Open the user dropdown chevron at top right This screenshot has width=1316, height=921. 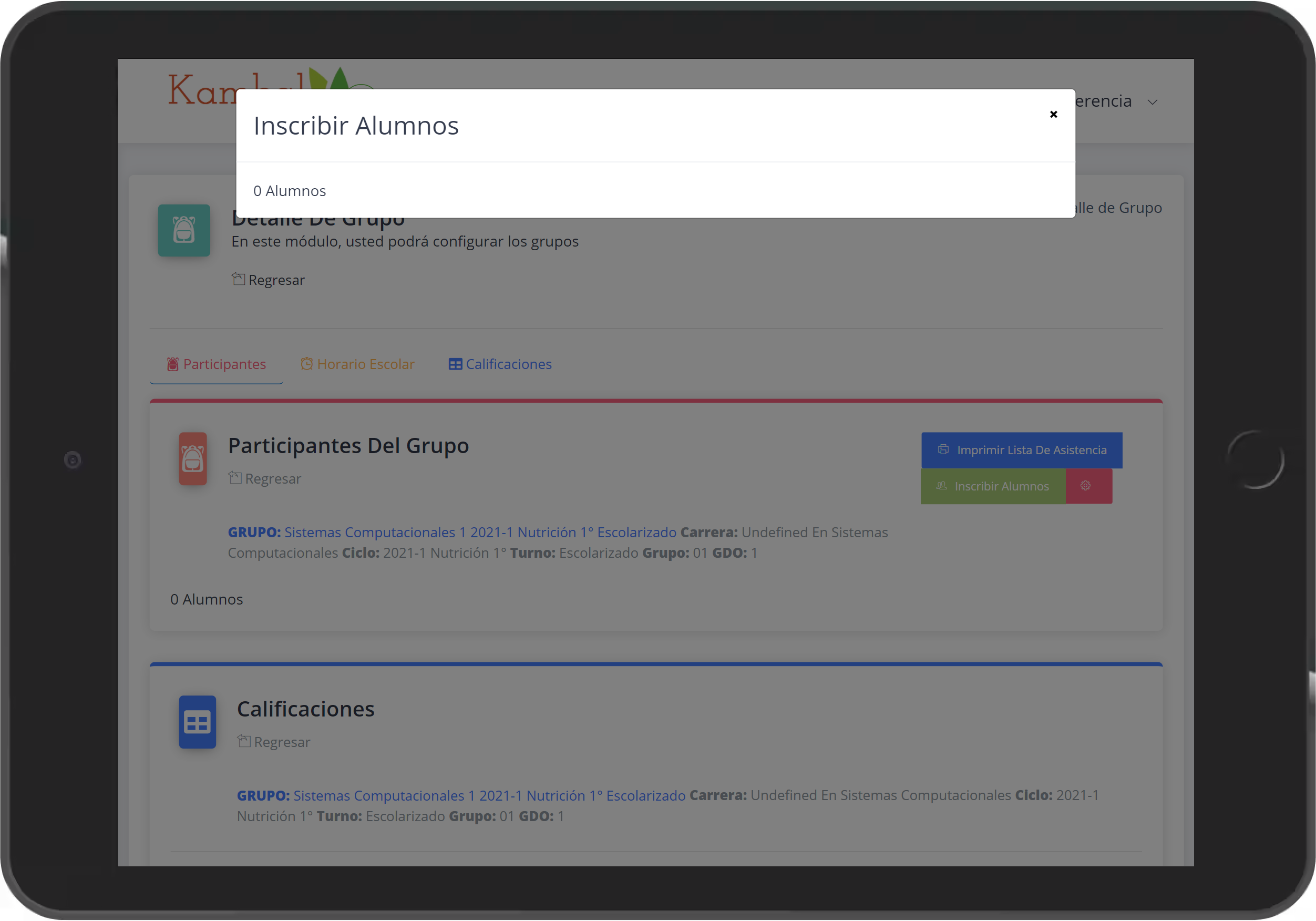coord(1152,102)
